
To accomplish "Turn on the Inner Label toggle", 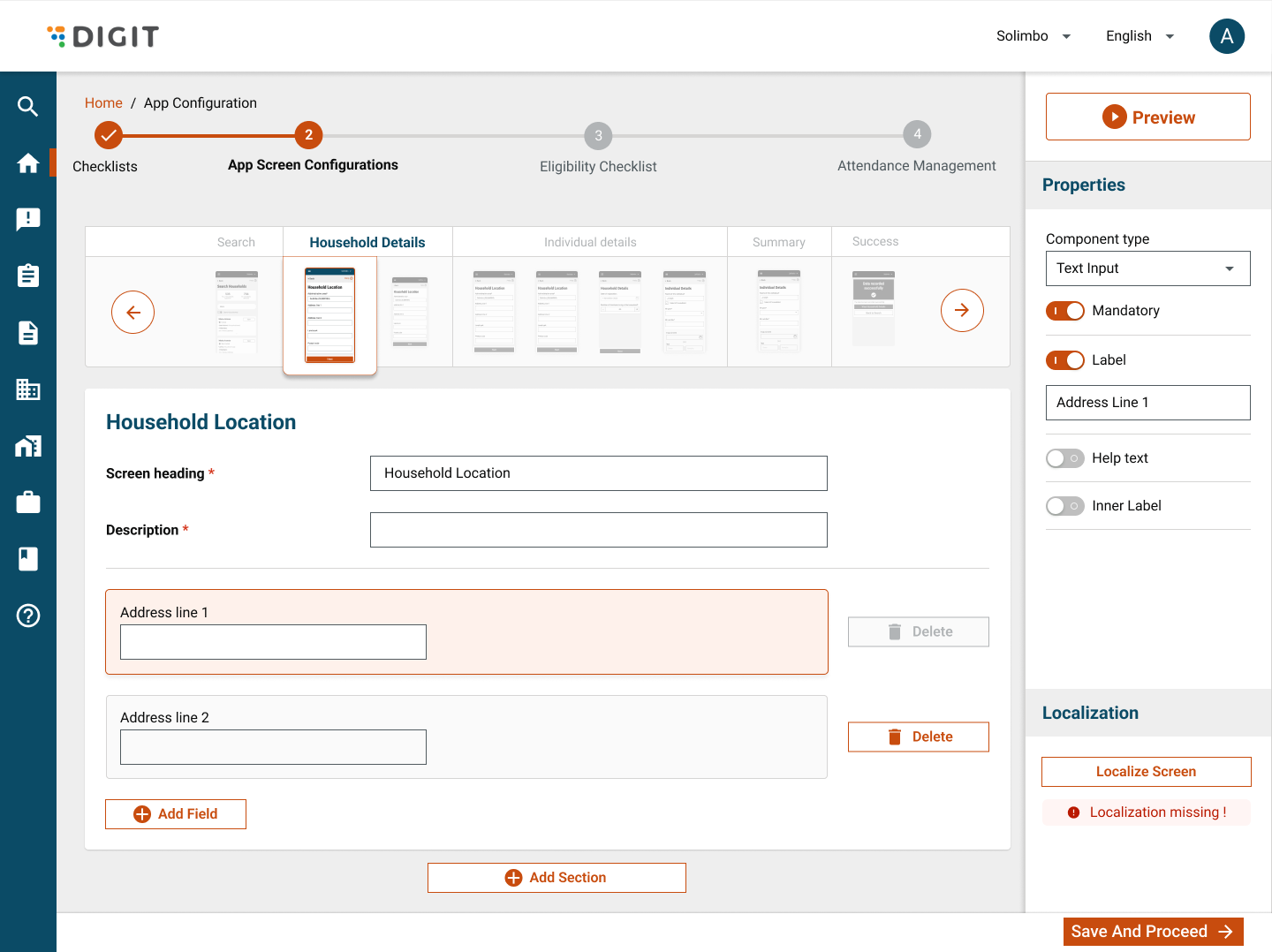I will [x=1064, y=506].
